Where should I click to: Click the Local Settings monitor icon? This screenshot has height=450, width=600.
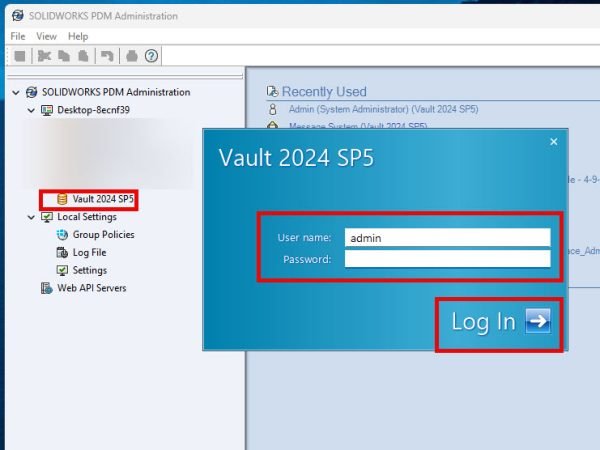click(x=47, y=217)
